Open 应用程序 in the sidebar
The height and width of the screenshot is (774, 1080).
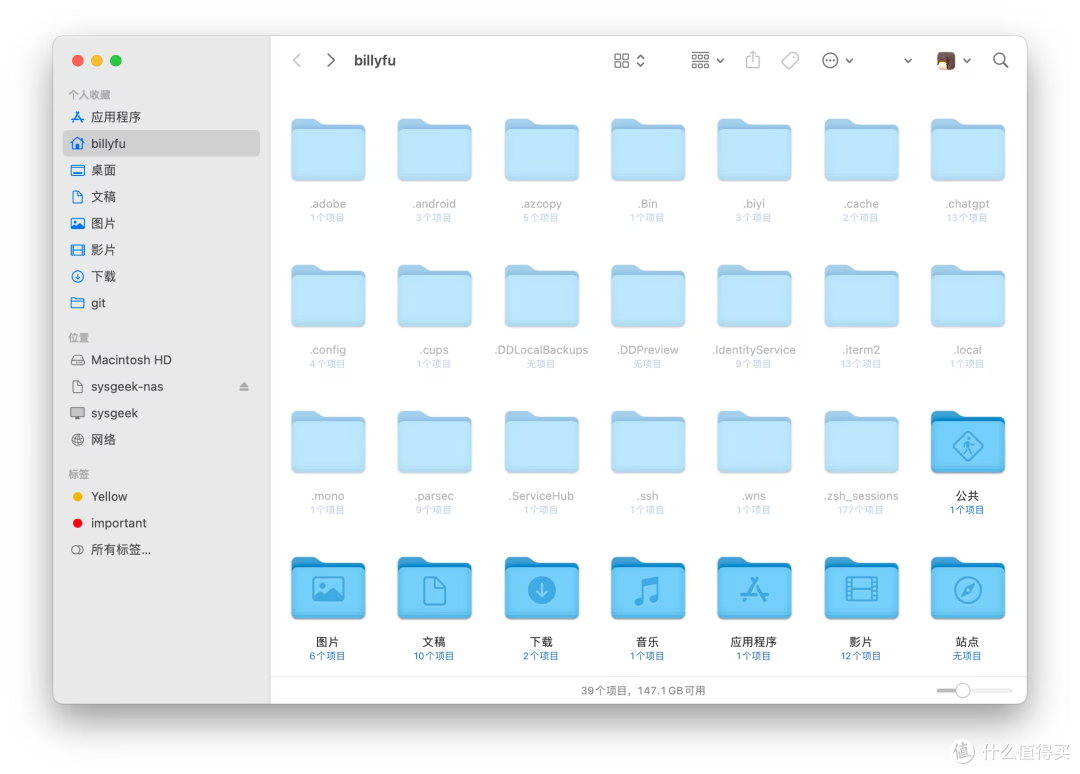pos(161,117)
